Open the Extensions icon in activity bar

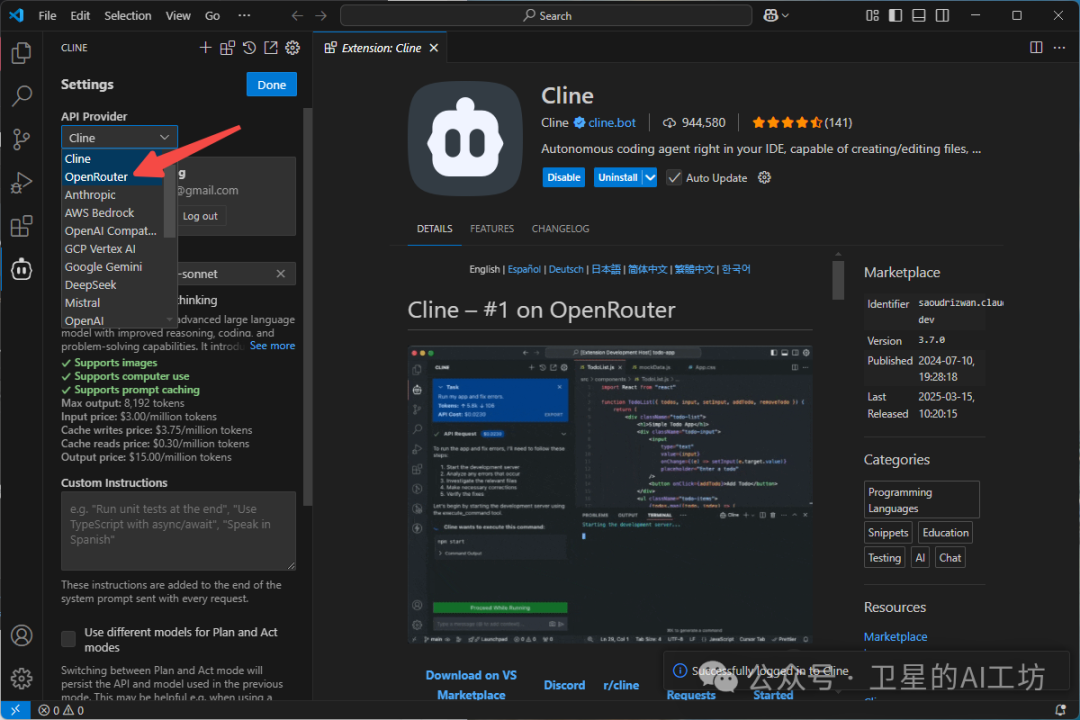click(21, 226)
